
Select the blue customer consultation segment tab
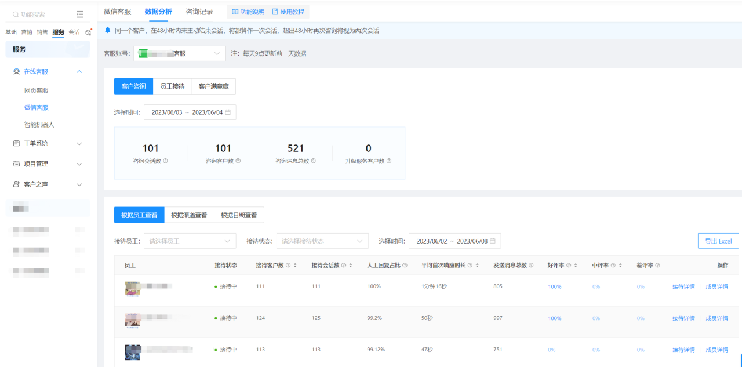[x=133, y=87]
